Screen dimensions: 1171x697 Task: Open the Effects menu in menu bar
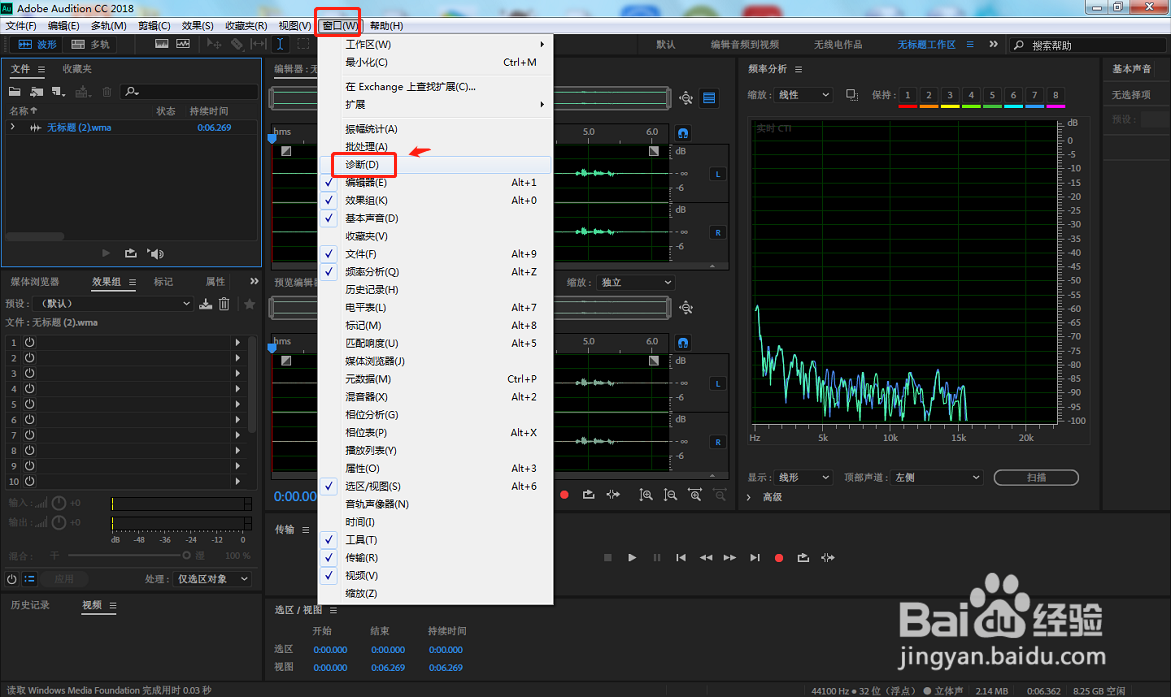pyautogui.click(x=197, y=25)
